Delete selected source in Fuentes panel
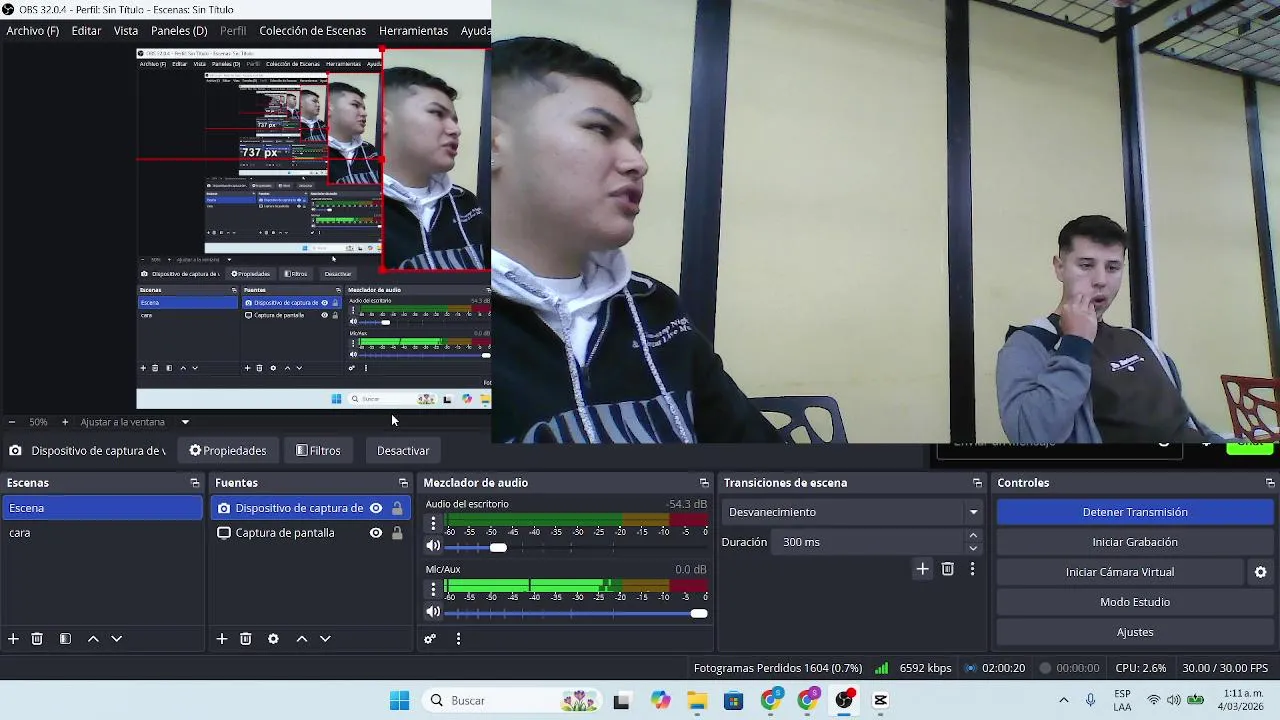This screenshot has height=720, width=1280. coord(245,639)
